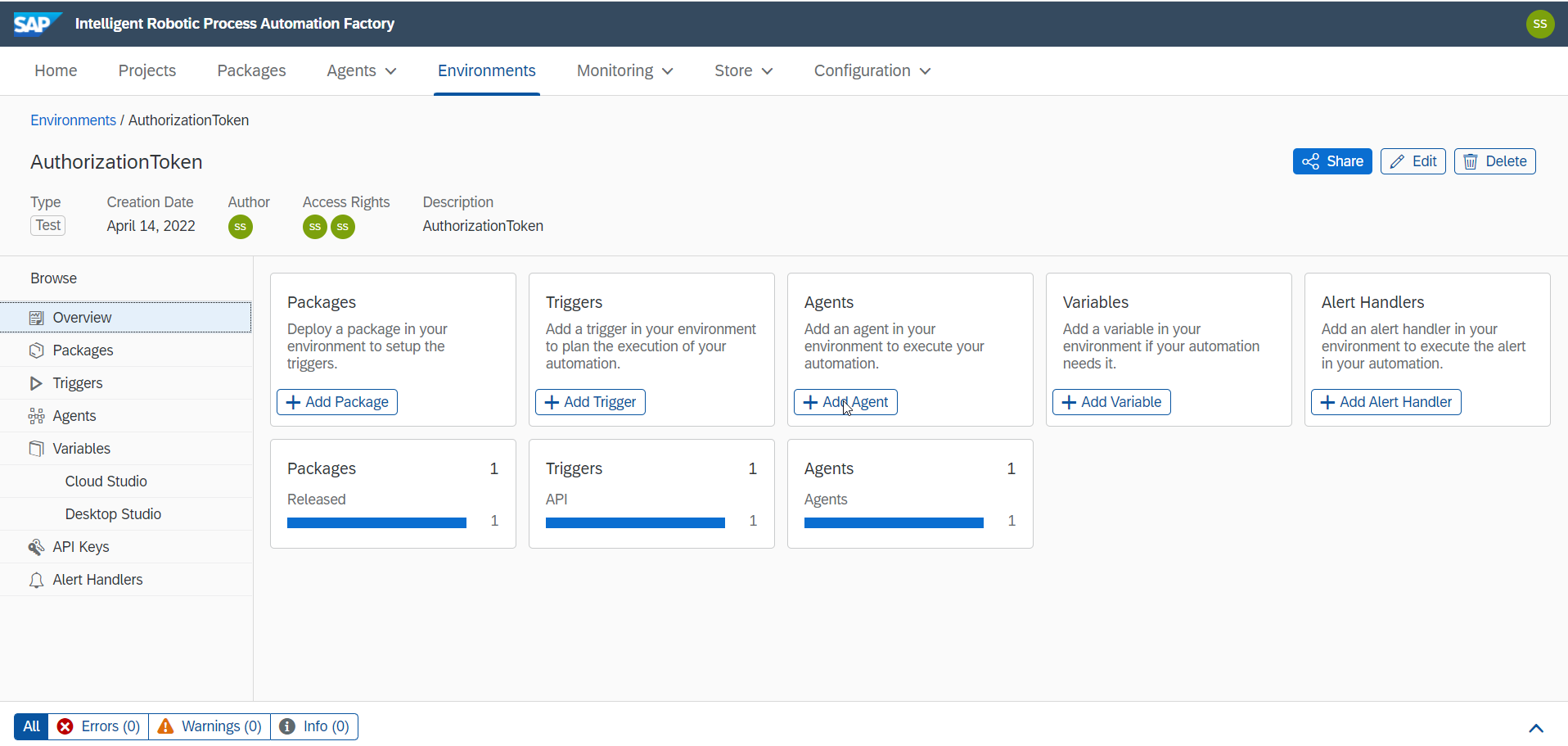Click the Edit button
Viewport: 1568px width, 746px height.
pyautogui.click(x=1413, y=161)
